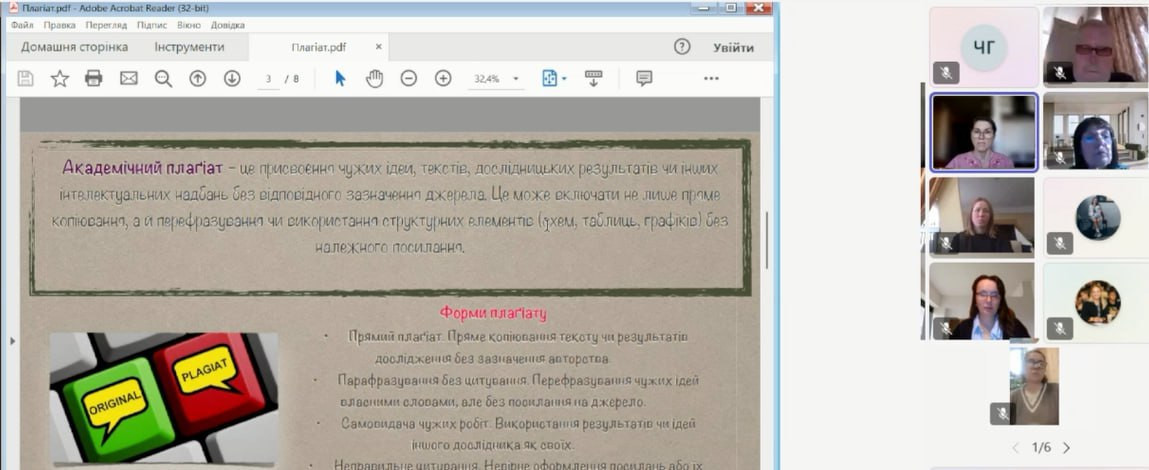1149x470 pixels.
Task: Go to previous participants page arrow
Action: pos(1018,447)
